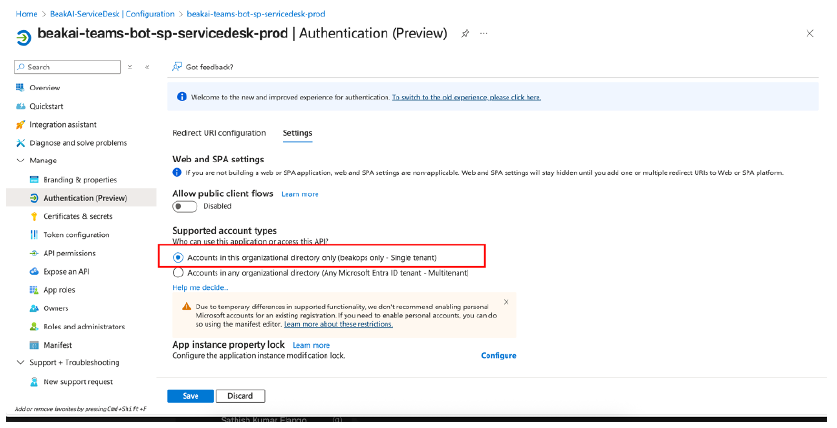Click the warning triangle icon in notice

coord(186,306)
